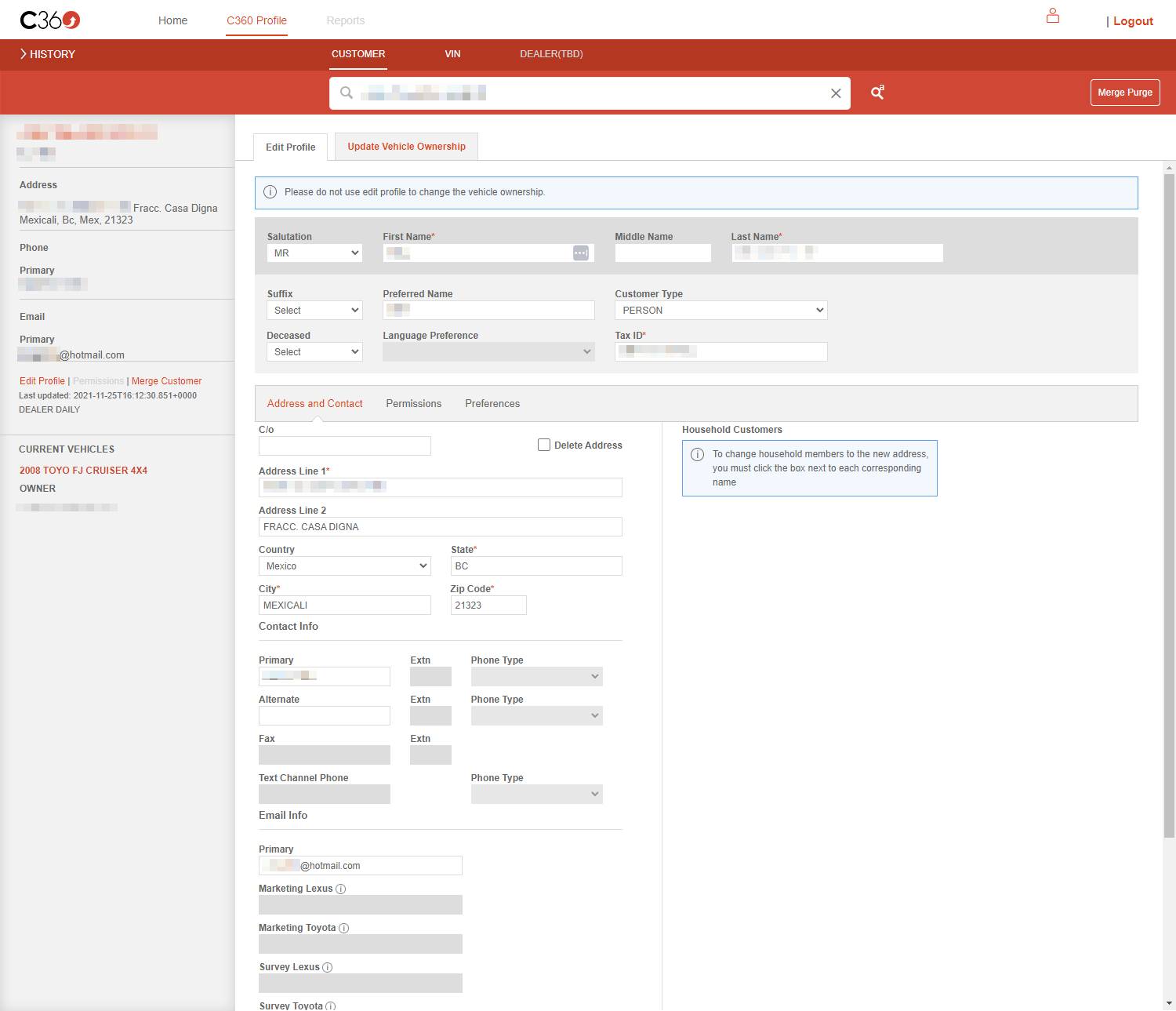Click the info icon in vehicle ownership notice
This screenshot has height=1011, width=1176.
(270, 192)
